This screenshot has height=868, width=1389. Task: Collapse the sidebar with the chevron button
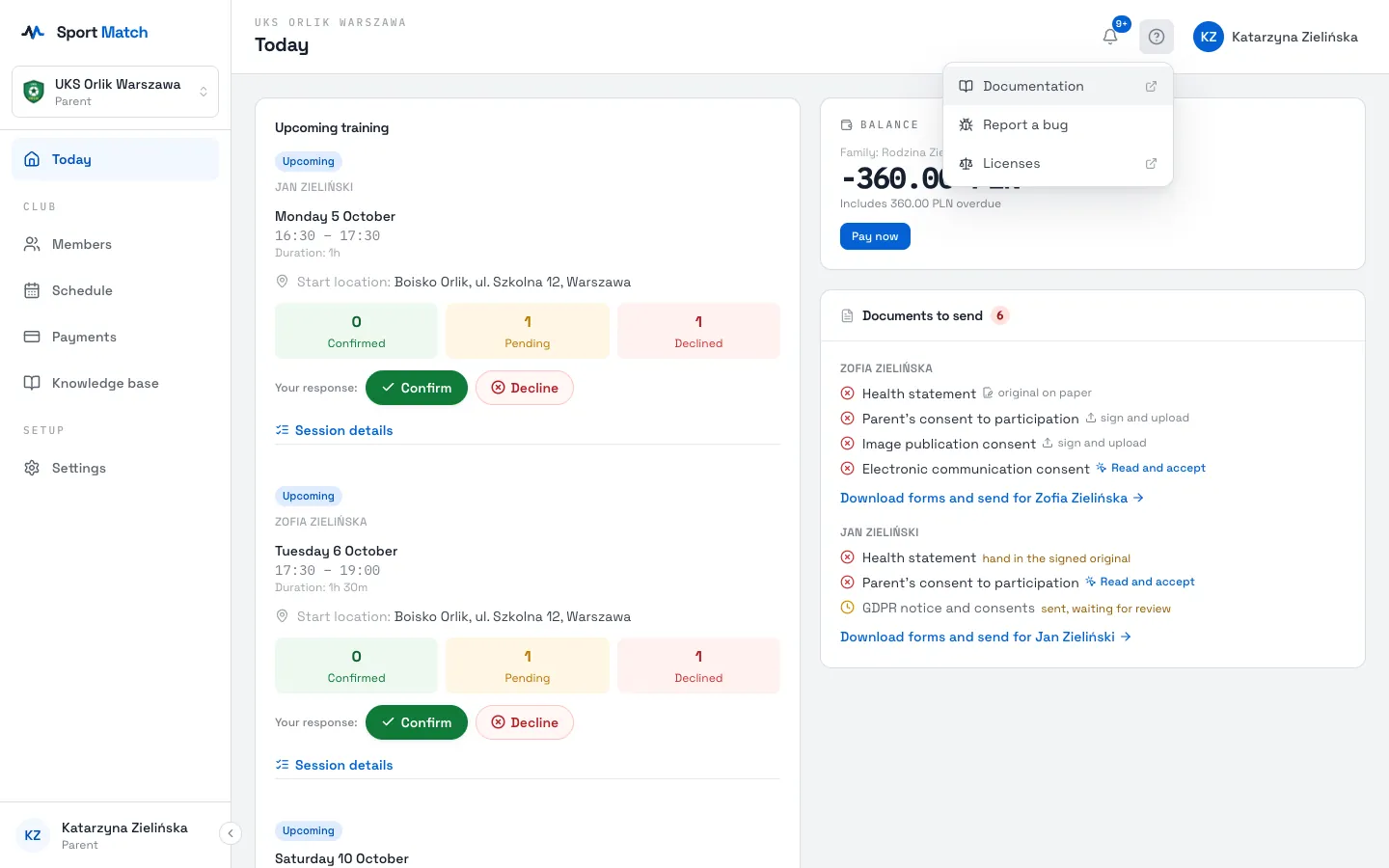pos(231,833)
